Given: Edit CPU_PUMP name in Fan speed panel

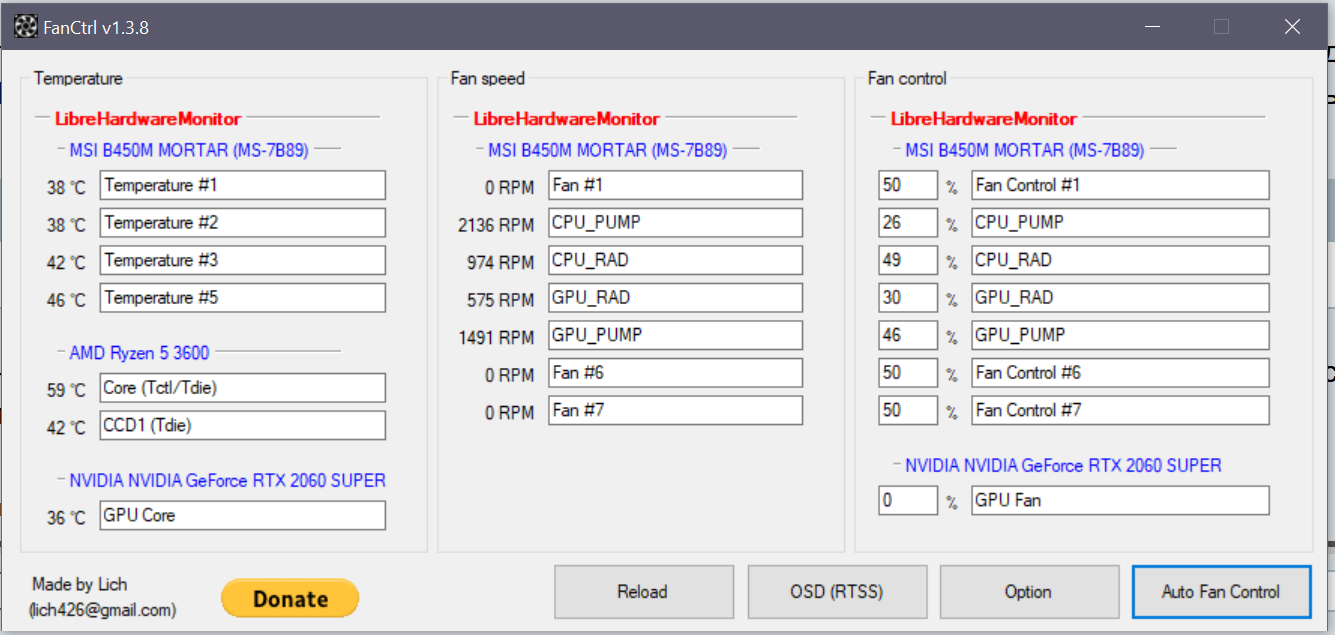Looking at the screenshot, I should [675, 223].
